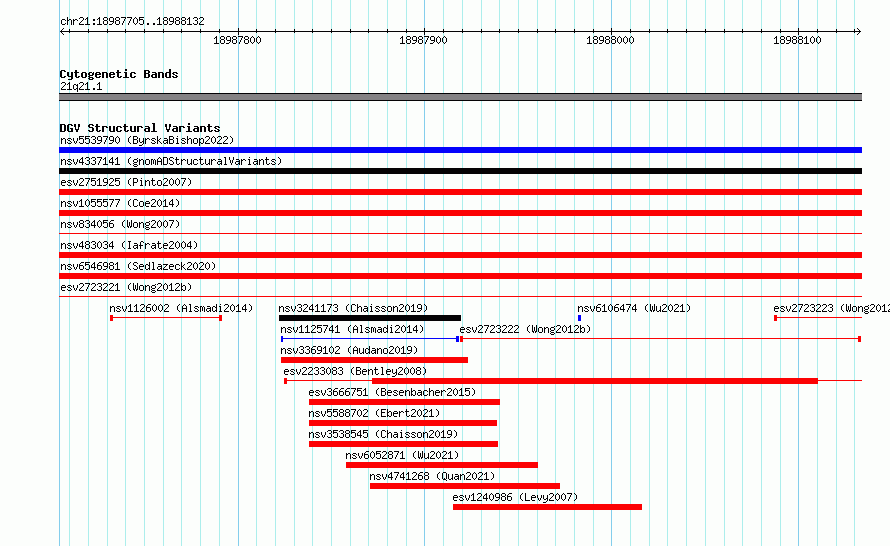The height and width of the screenshot is (546, 890).
Task: Open the nsv5588702 (Ebert2021) label
Action: 374,413
